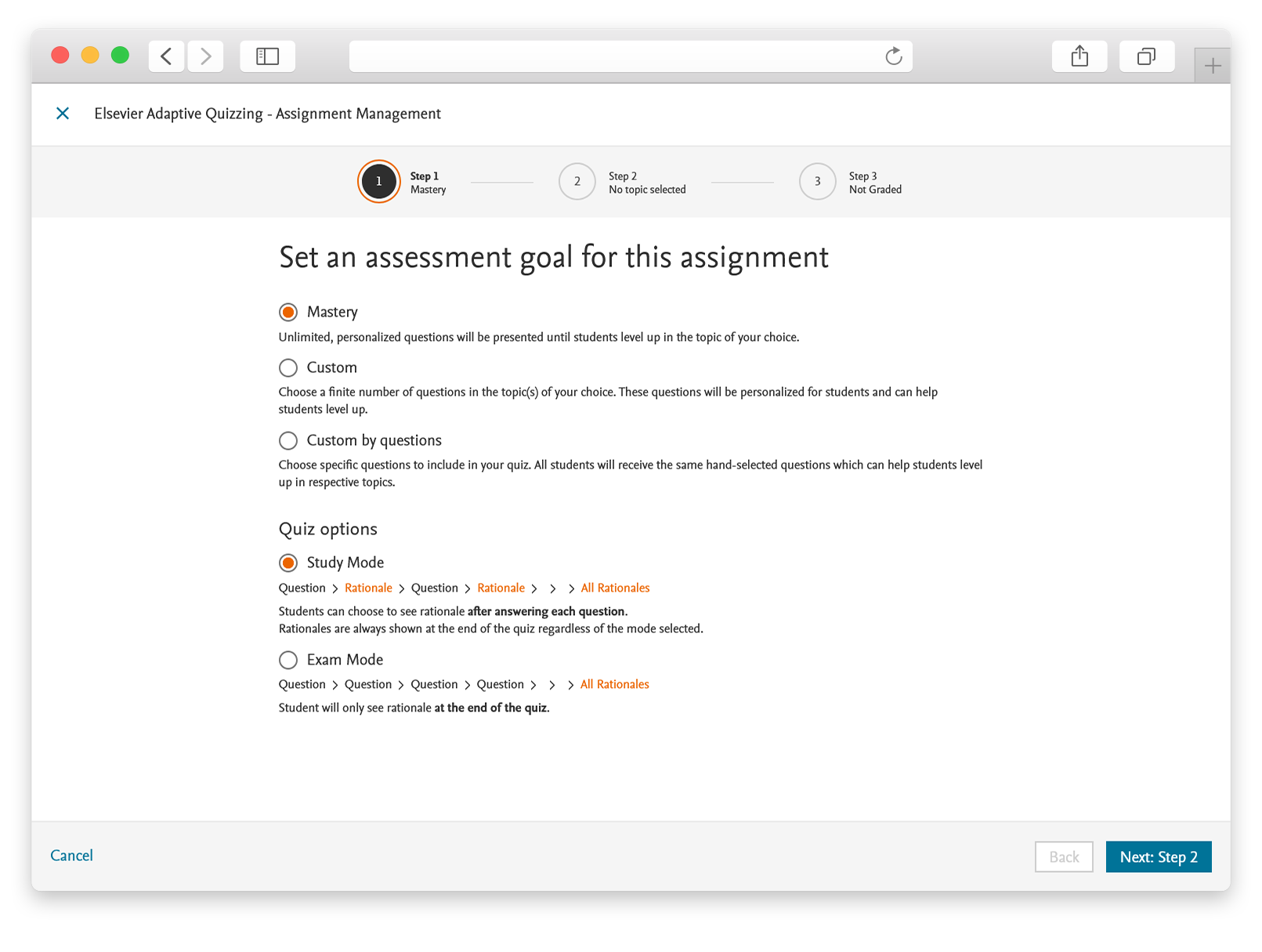Close Assignment Management with the X icon
This screenshot has width=1262, height=952.
click(63, 114)
